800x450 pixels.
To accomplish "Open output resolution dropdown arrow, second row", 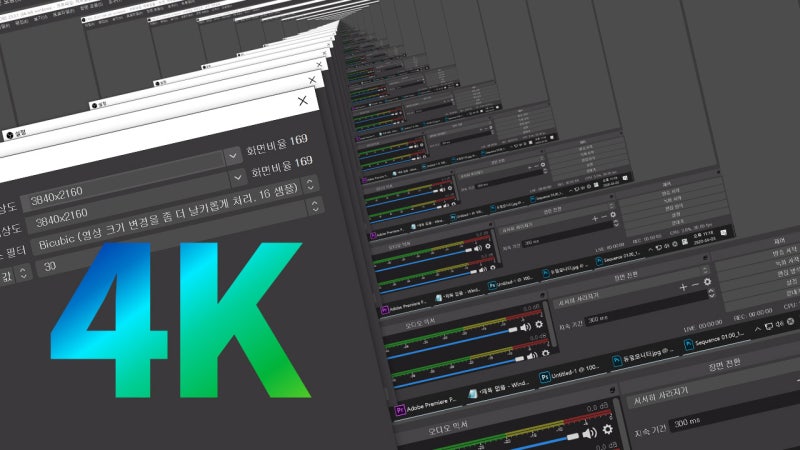I will coord(238,178).
